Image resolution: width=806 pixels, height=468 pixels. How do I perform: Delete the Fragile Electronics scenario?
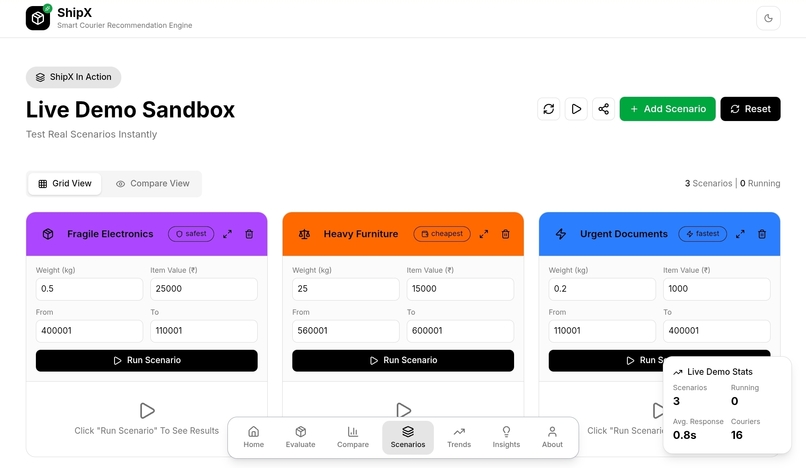coord(249,234)
